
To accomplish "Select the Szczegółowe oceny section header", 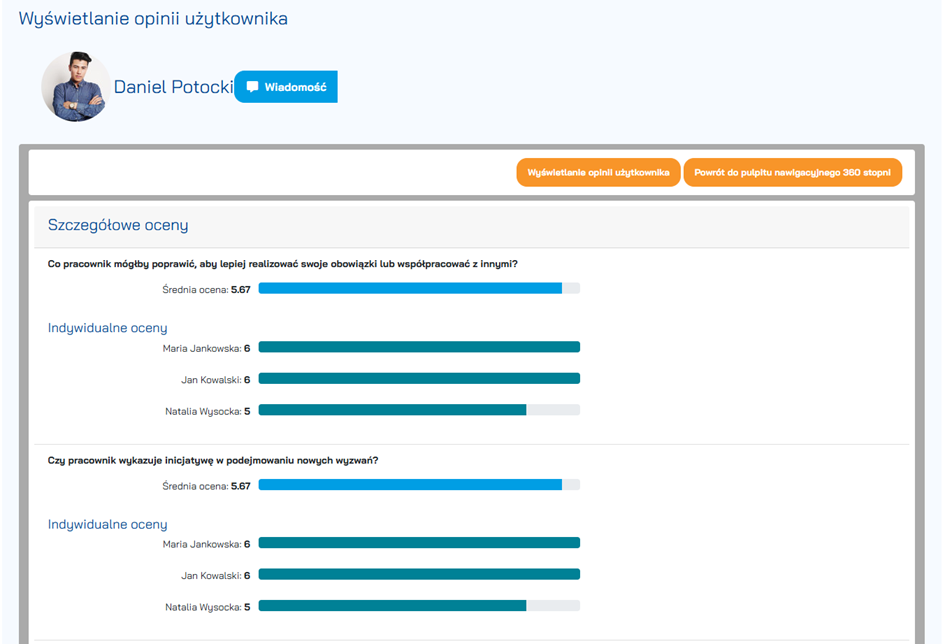I will point(118,225).
